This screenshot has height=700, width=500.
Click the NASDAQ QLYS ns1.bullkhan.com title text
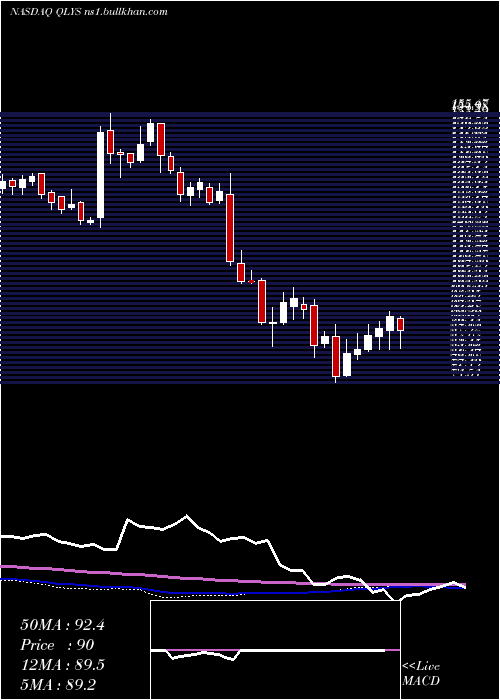coord(89,12)
